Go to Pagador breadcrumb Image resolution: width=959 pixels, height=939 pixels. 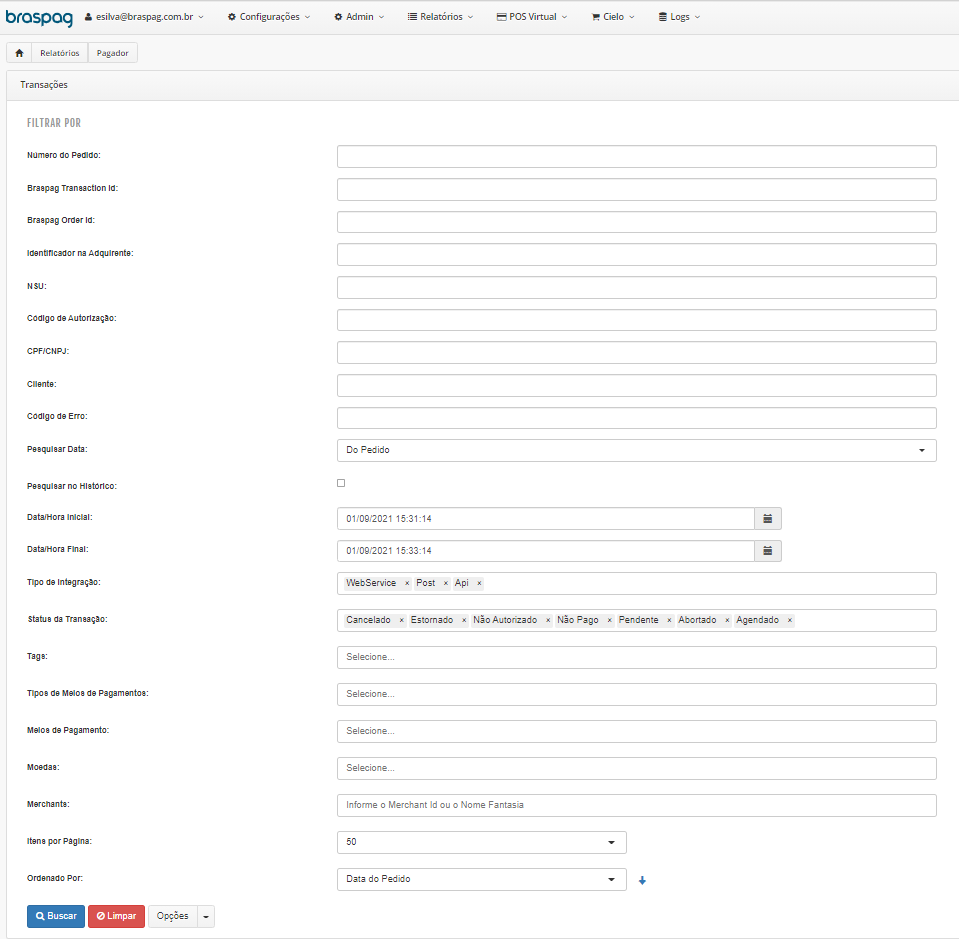pyautogui.click(x=113, y=53)
